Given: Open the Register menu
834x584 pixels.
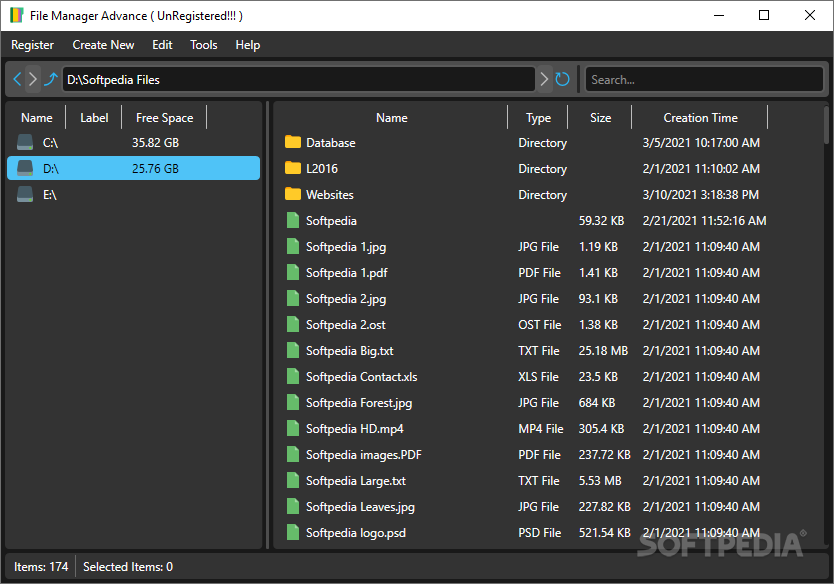Looking at the screenshot, I should click(x=32, y=45).
